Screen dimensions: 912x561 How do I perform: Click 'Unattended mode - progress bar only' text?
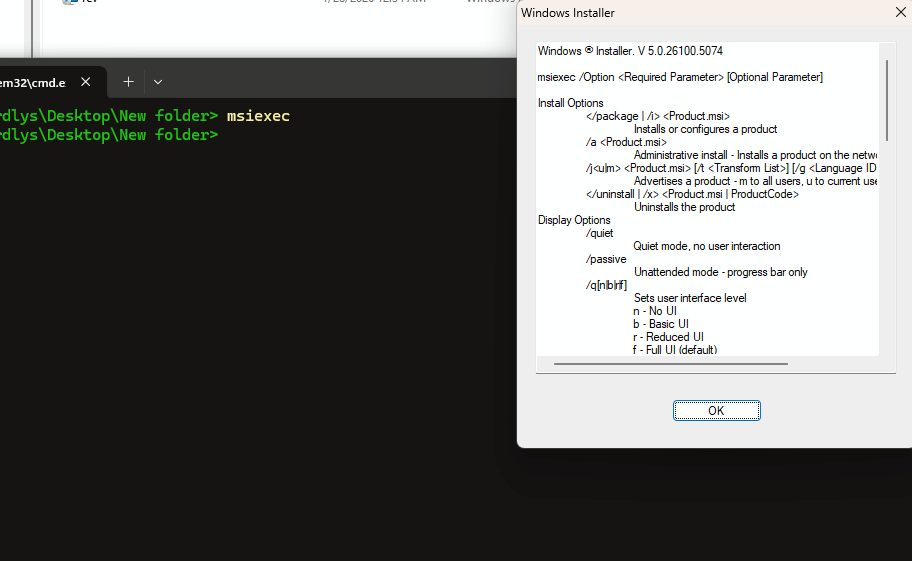click(x=721, y=272)
